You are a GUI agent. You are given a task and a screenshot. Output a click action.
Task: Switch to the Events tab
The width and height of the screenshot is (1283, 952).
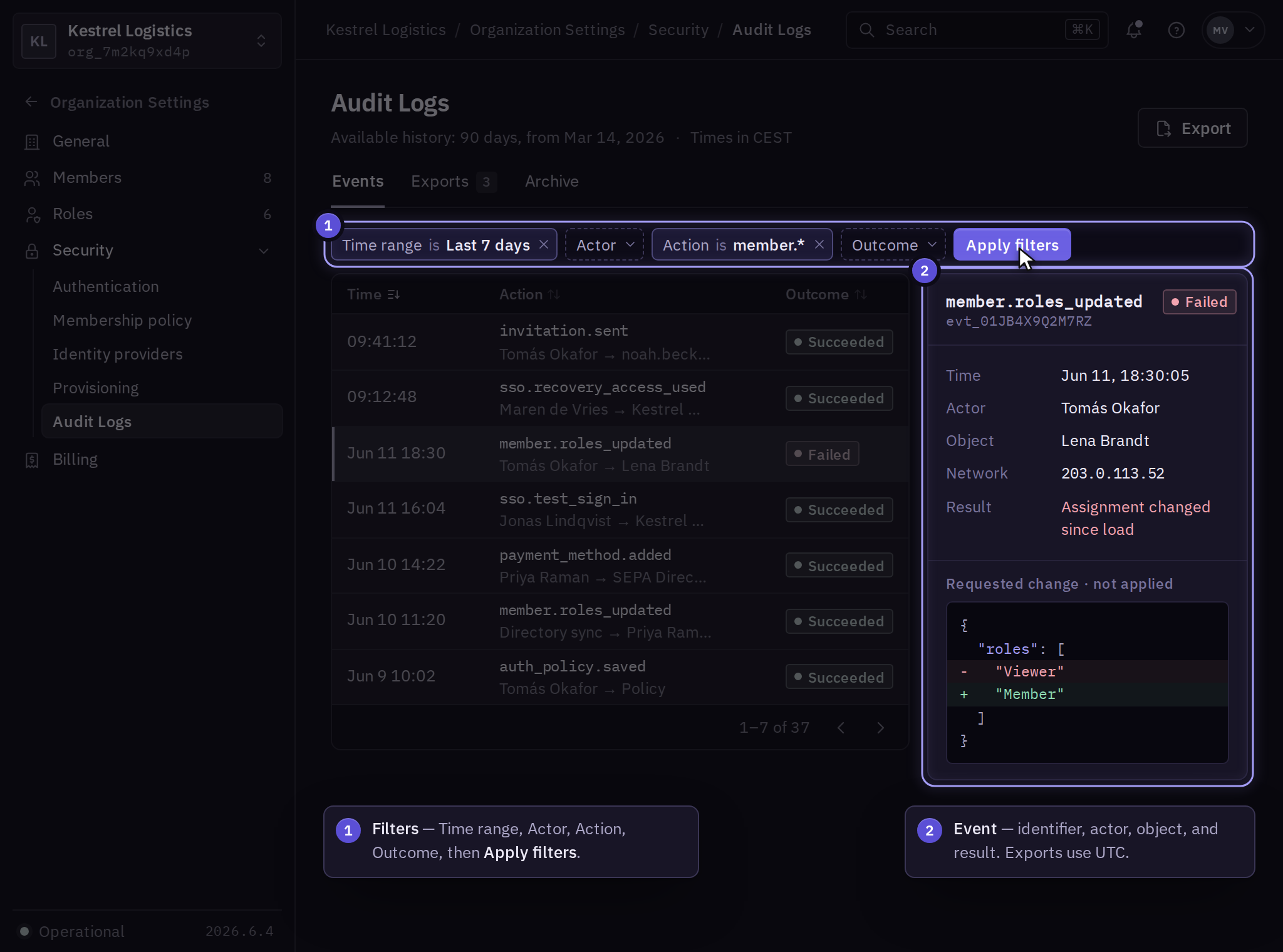pos(358,182)
